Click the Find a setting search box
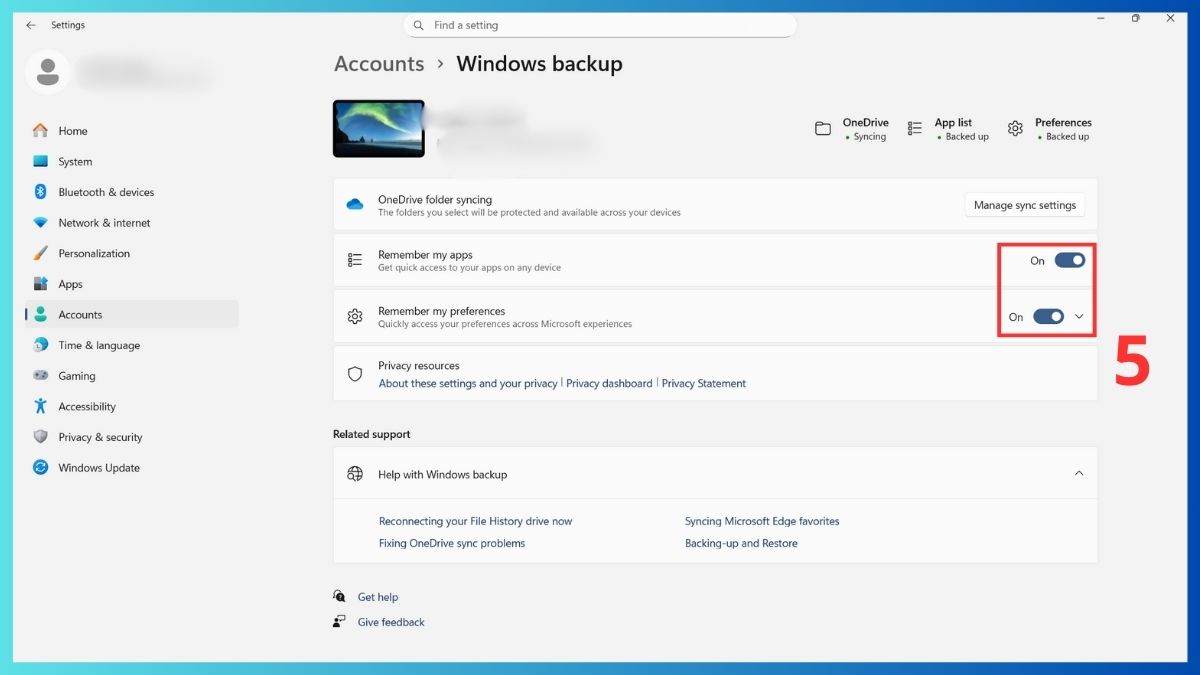Screen dimensions: 1200x675 click(x=600, y=25)
